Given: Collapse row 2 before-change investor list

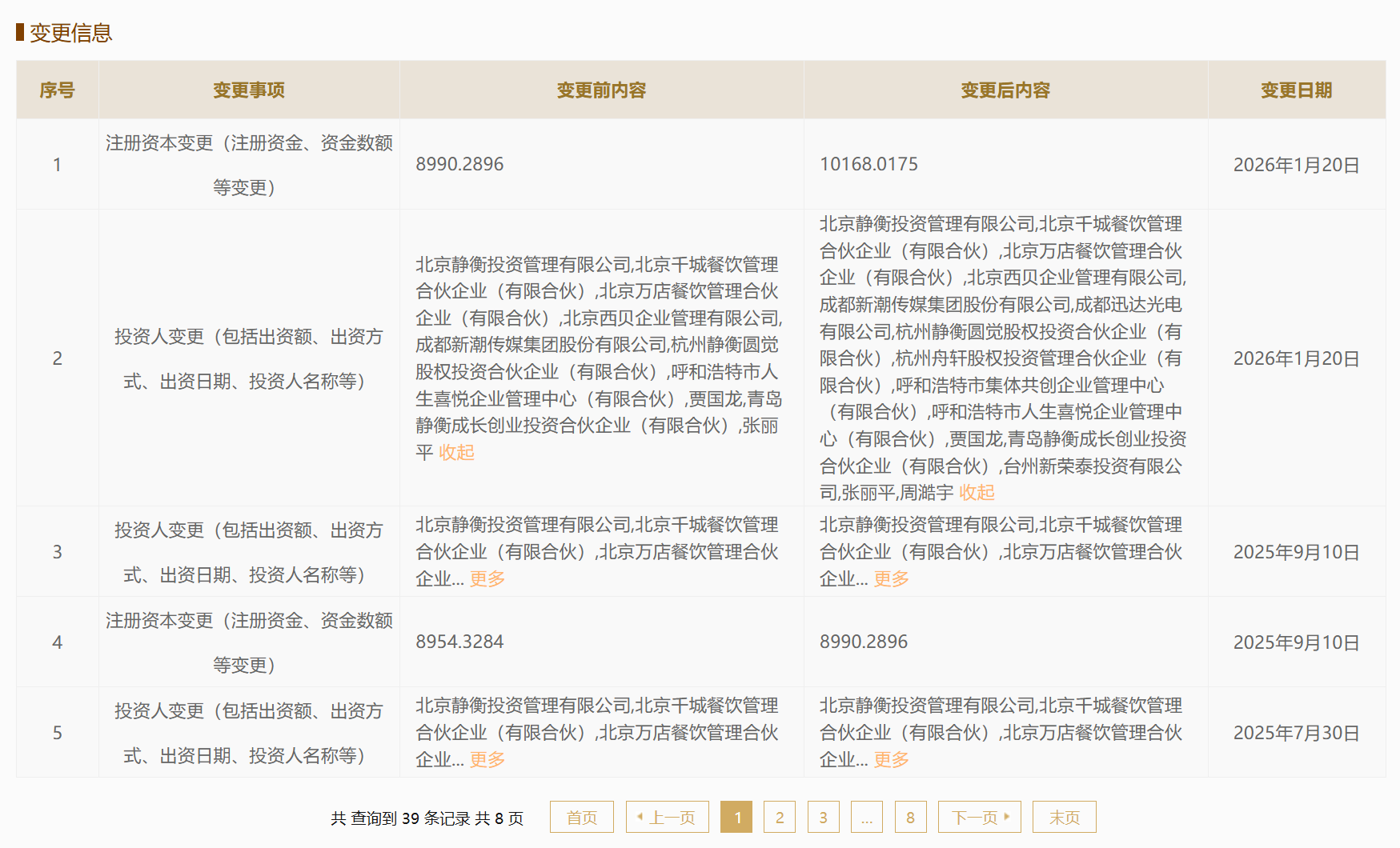Looking at the screenshot, I should coord(456,453).
